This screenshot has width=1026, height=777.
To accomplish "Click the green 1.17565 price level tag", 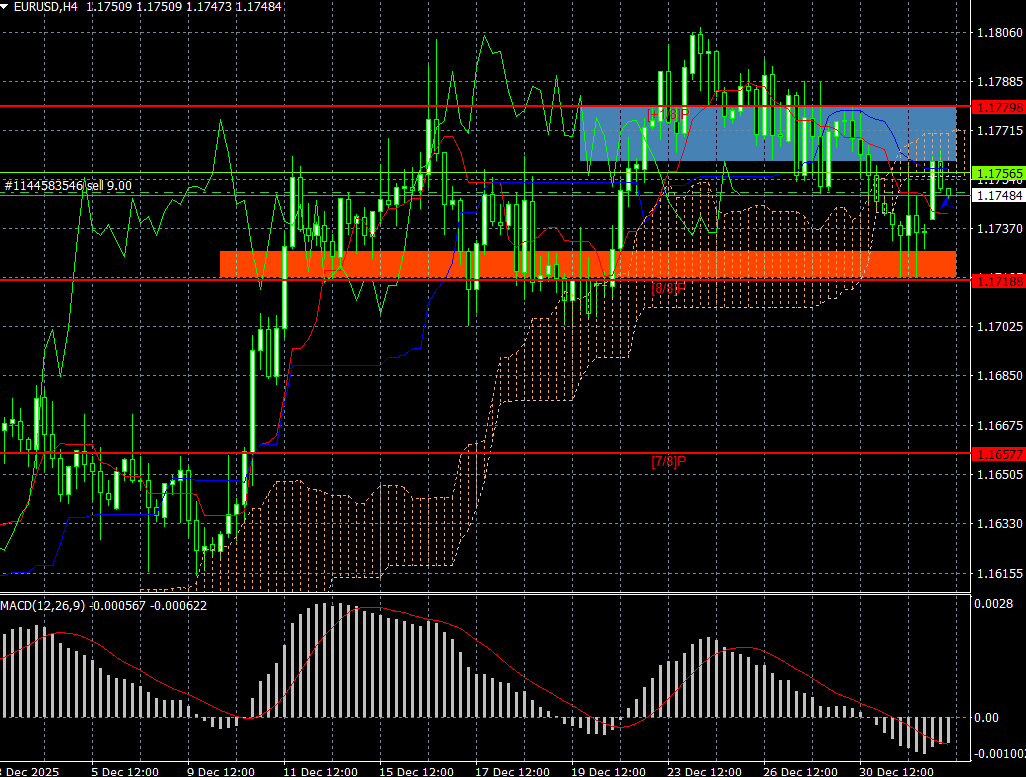I will point(999,173).
